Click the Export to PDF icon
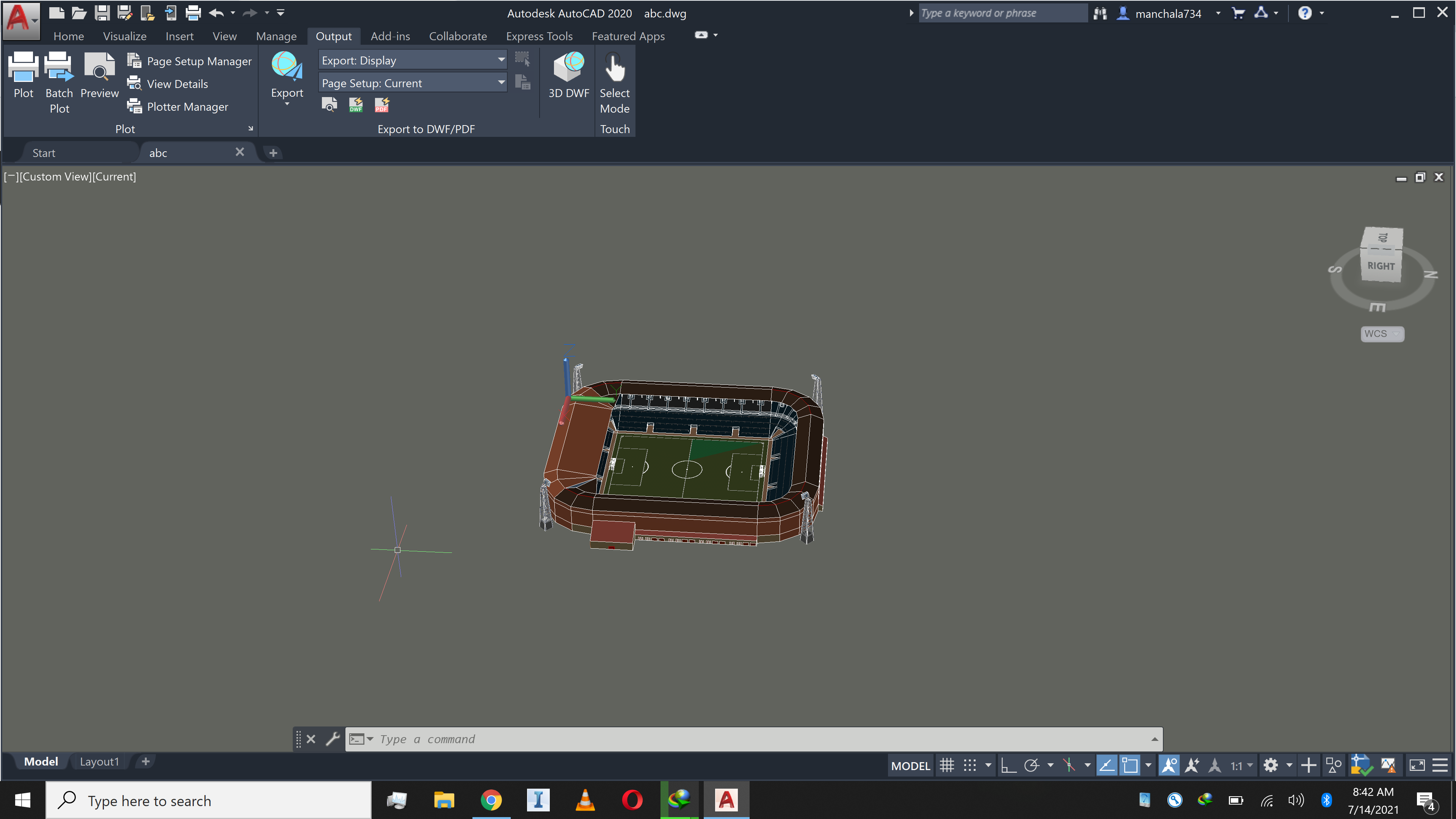The image size is (1456, 819). coord(381,105)
